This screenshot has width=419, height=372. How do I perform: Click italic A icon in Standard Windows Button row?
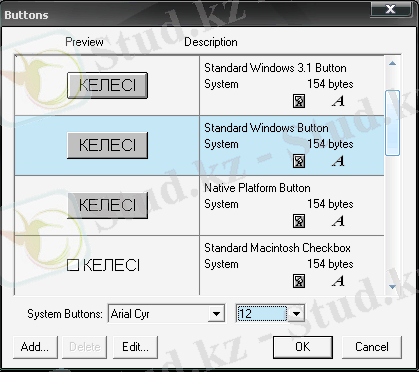338,161
